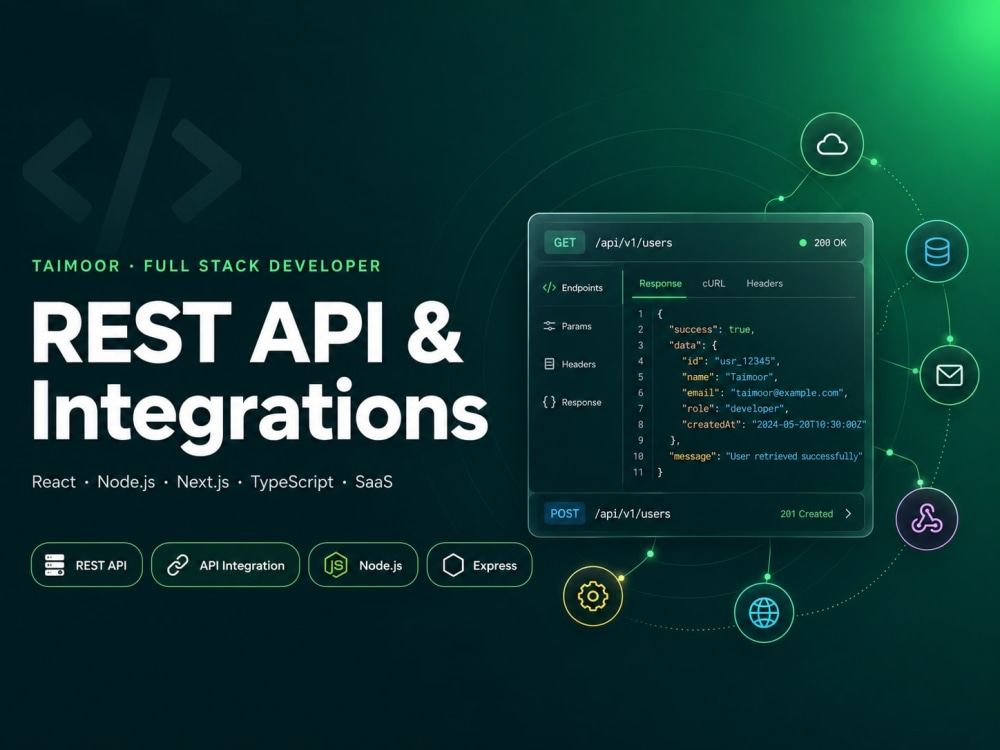Viewport: 1000px width, 750px height.
Task: Click the globe web icon
Action: click(x=763, y=613)
